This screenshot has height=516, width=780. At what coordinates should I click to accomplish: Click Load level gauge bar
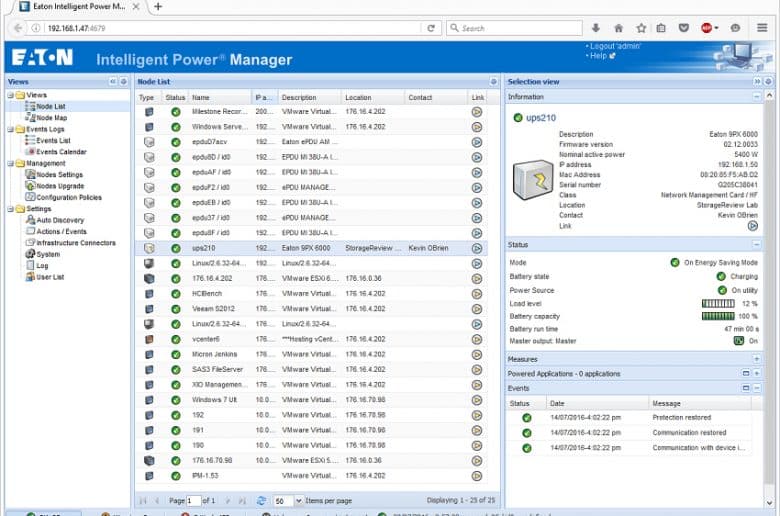[x=718, y=304]
